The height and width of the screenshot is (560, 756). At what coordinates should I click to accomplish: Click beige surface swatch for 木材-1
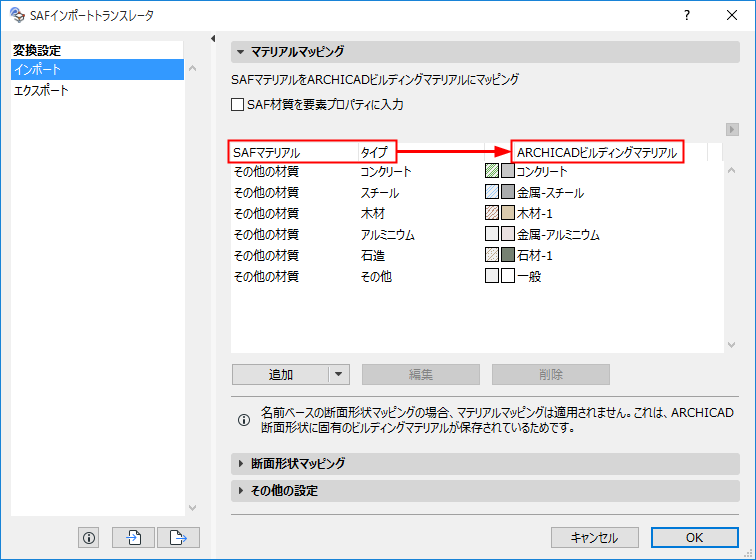click(508, 213)
